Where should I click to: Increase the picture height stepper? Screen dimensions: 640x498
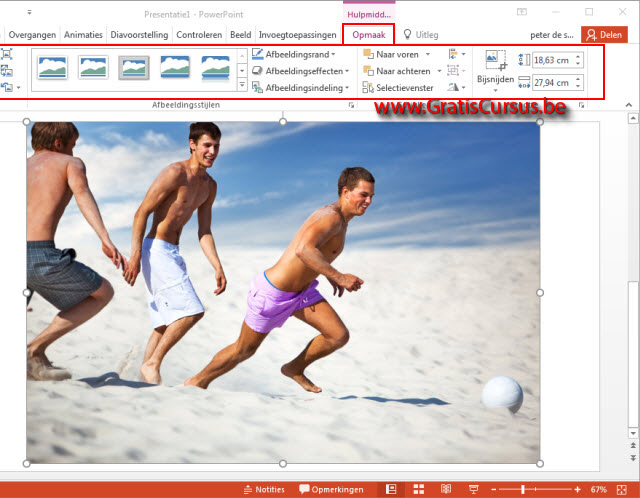coord(578,57)
